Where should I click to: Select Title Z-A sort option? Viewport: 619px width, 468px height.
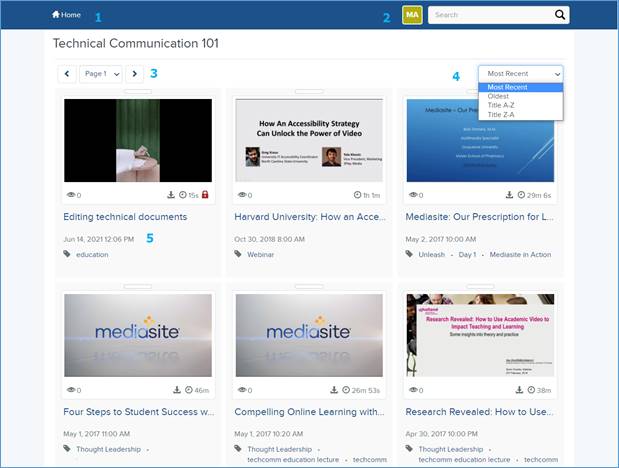coord(521,115)
